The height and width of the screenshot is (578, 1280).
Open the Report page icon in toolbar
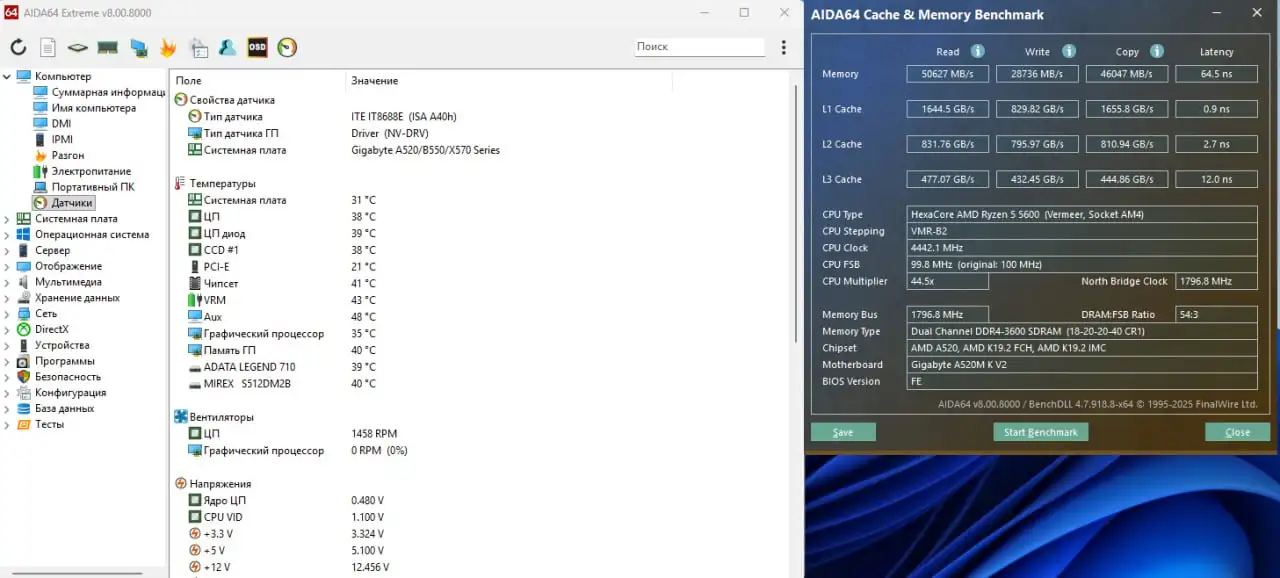coord(48,47)
